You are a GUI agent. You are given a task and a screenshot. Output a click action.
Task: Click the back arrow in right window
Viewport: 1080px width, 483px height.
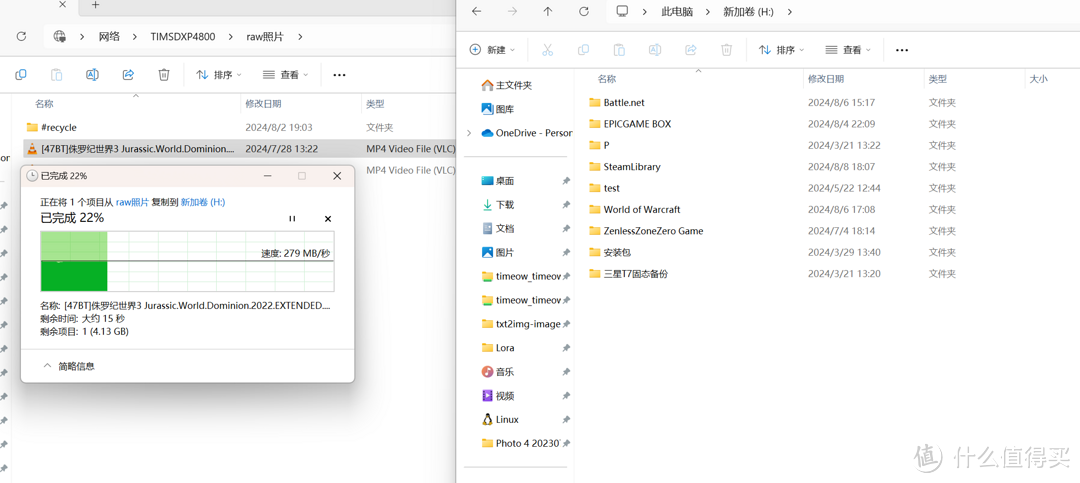[x=476, y=12]
